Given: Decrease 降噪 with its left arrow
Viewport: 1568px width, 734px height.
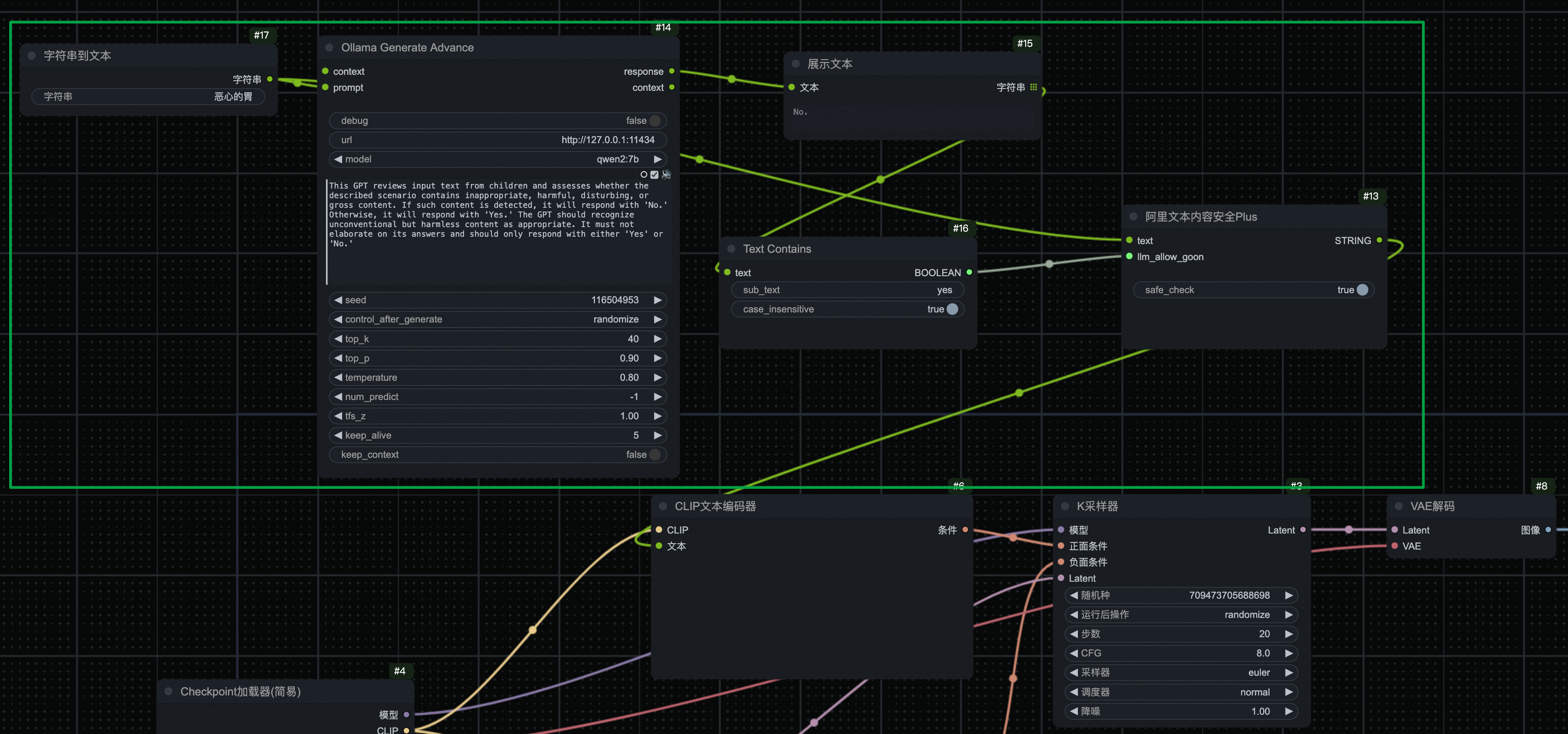Looking at the screenshot, I should pyautogui.click(x=1074, y=711).
